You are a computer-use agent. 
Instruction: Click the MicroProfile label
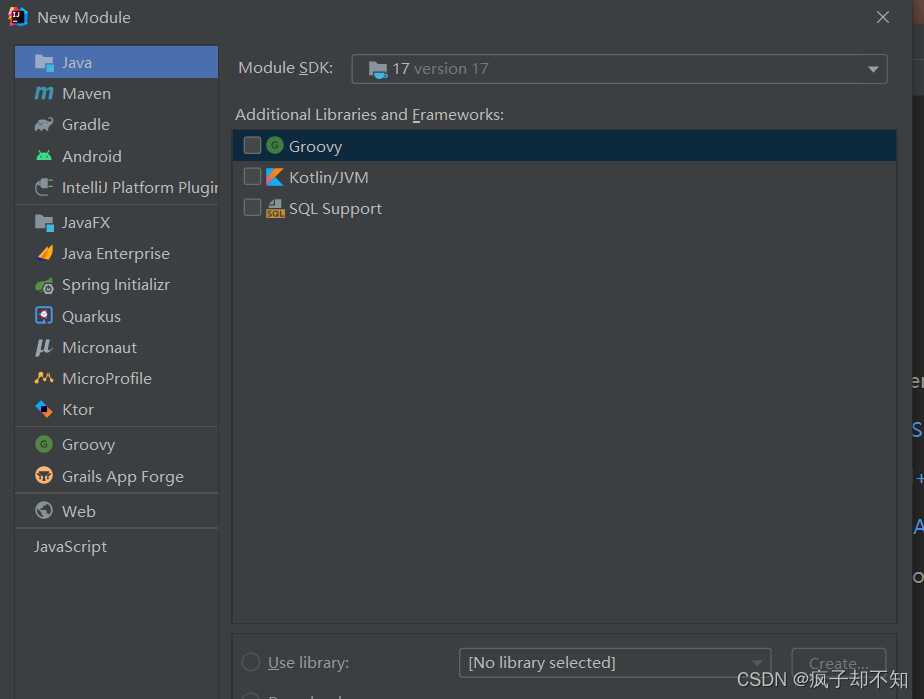pos(107,378)
